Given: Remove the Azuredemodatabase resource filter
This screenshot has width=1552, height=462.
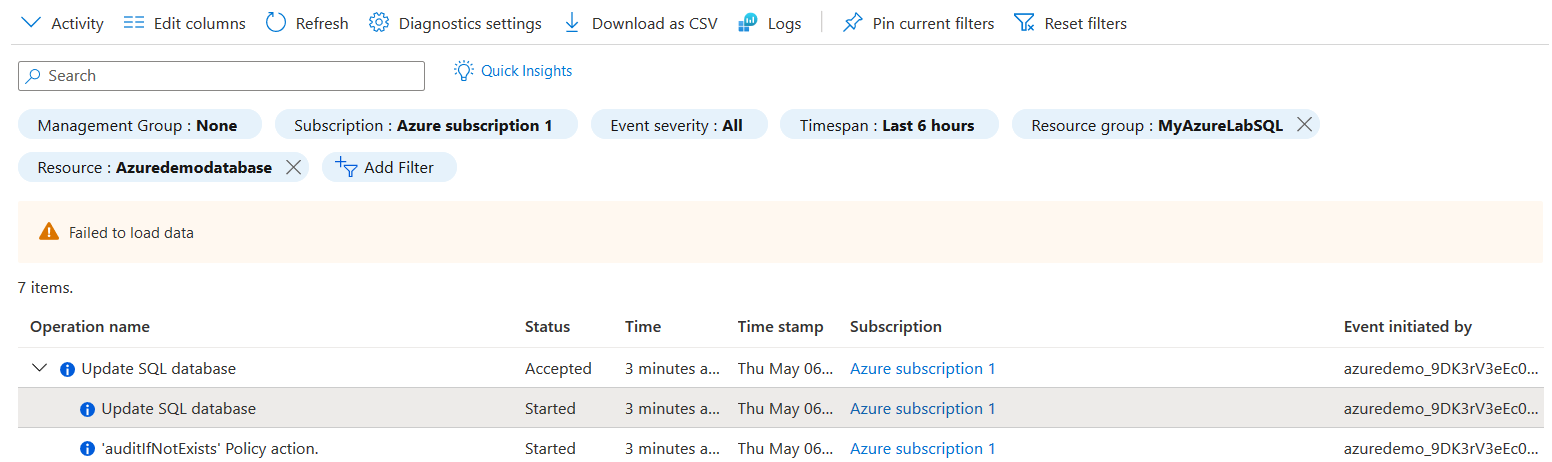Looking at the screenshot, I should 293,167.
